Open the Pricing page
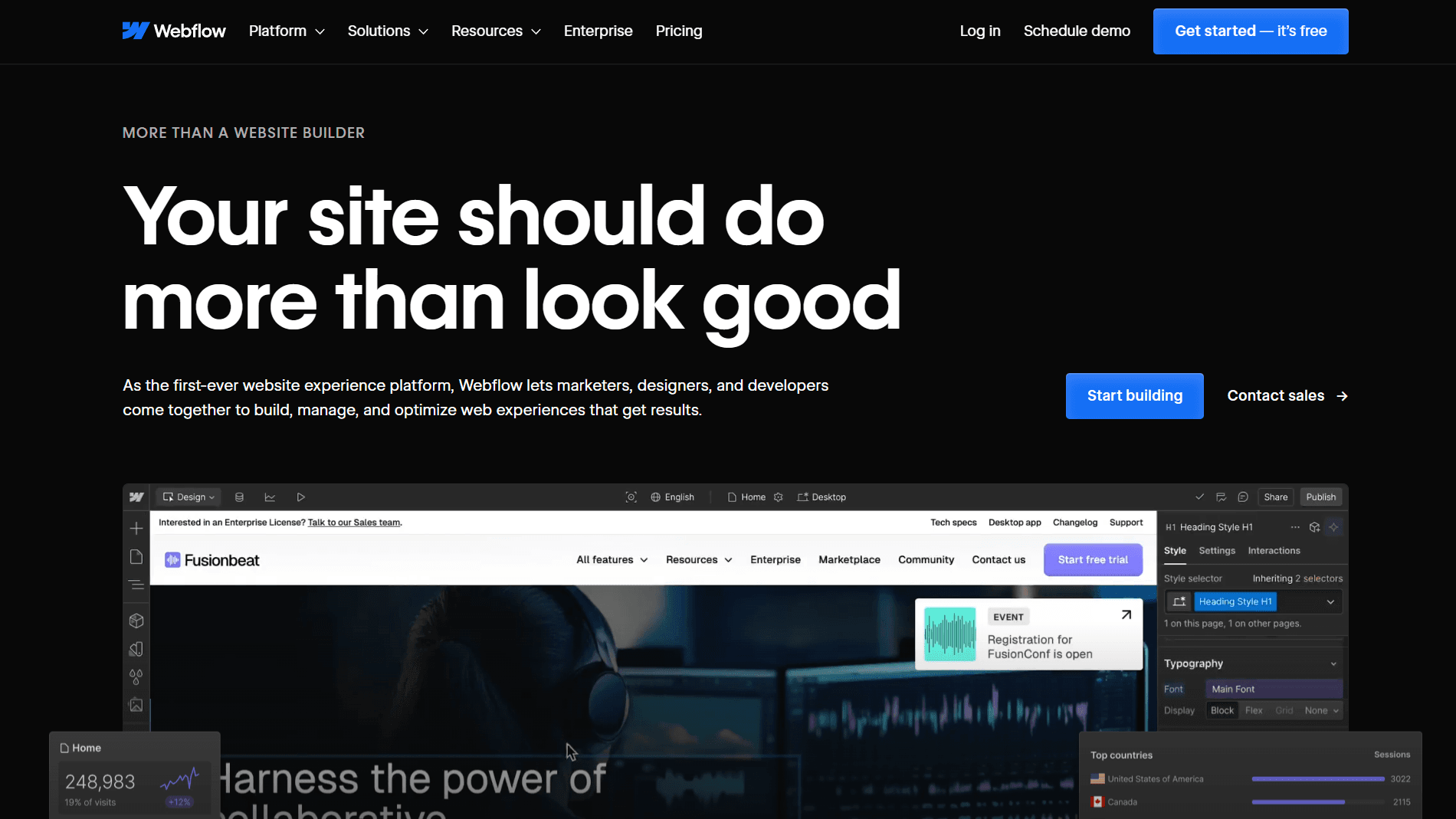Viewport: 1456px width, 819px height. 679,31
